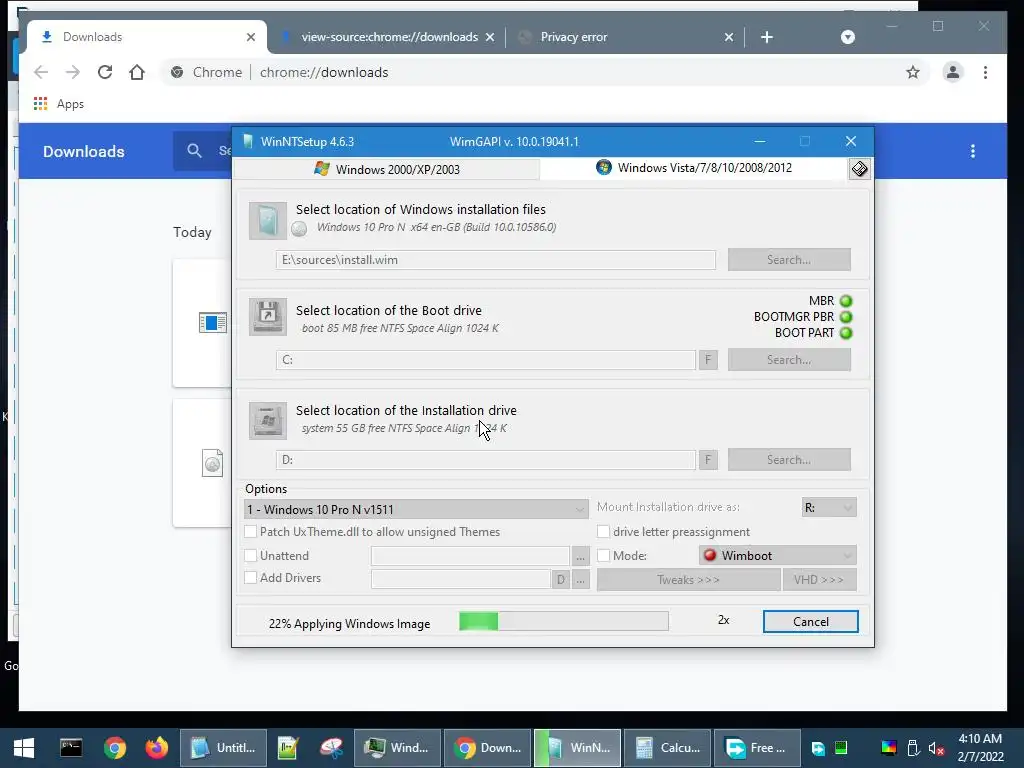Click Chrome's home button
The image size is (1024, 768).
coord(136,72)
